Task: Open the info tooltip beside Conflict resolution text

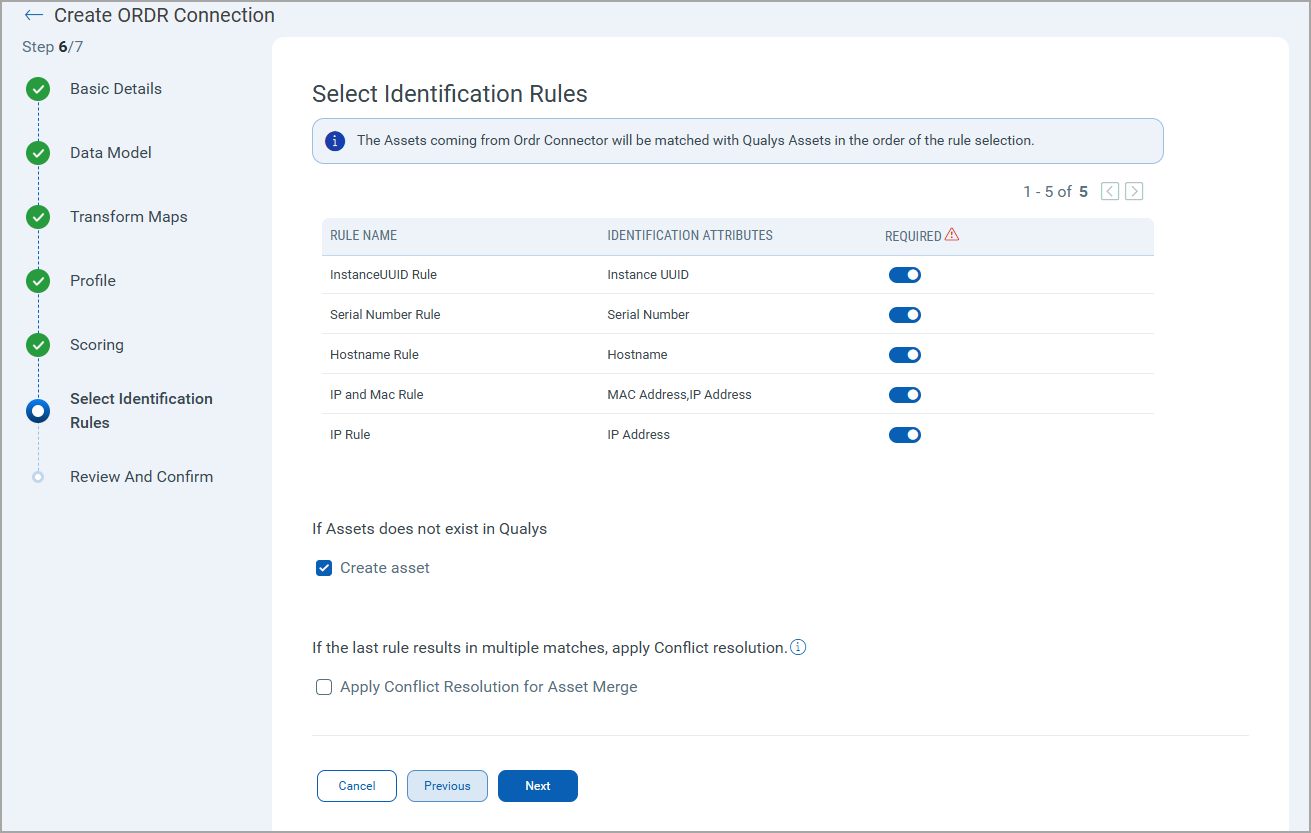Action: (798, 647)
